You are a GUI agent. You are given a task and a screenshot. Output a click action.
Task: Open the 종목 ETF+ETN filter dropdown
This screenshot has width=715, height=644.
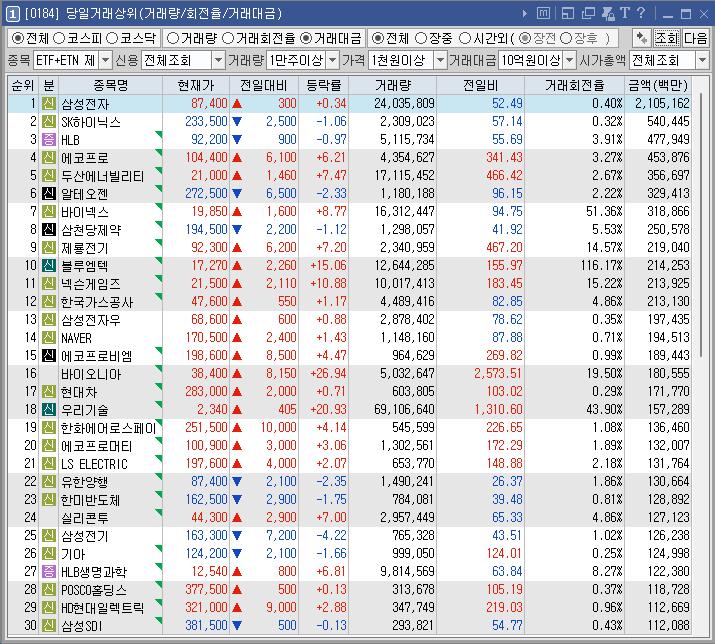coord(105,60)
